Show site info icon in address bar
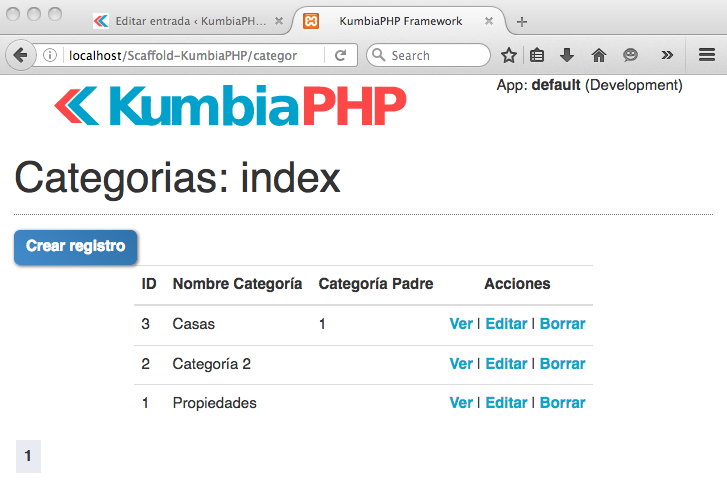The image size is (727, 493). pos(50,56)
